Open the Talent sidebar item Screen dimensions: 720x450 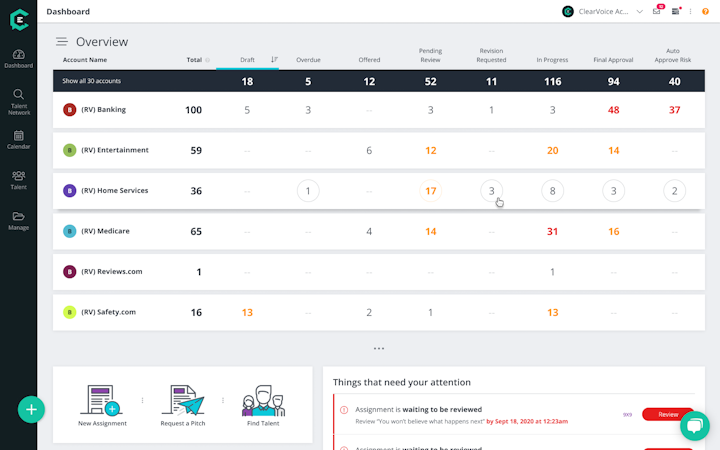(18, 180)
